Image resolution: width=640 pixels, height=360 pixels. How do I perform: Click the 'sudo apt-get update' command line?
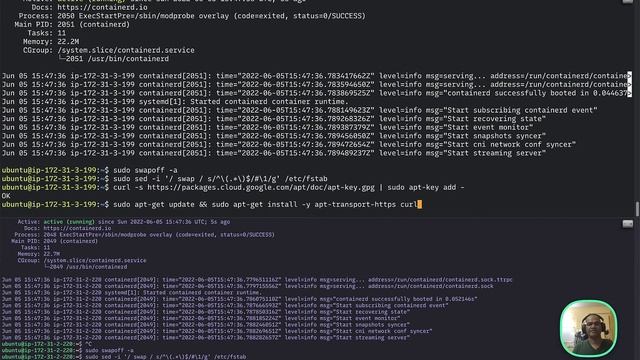[x=265, y=204]
